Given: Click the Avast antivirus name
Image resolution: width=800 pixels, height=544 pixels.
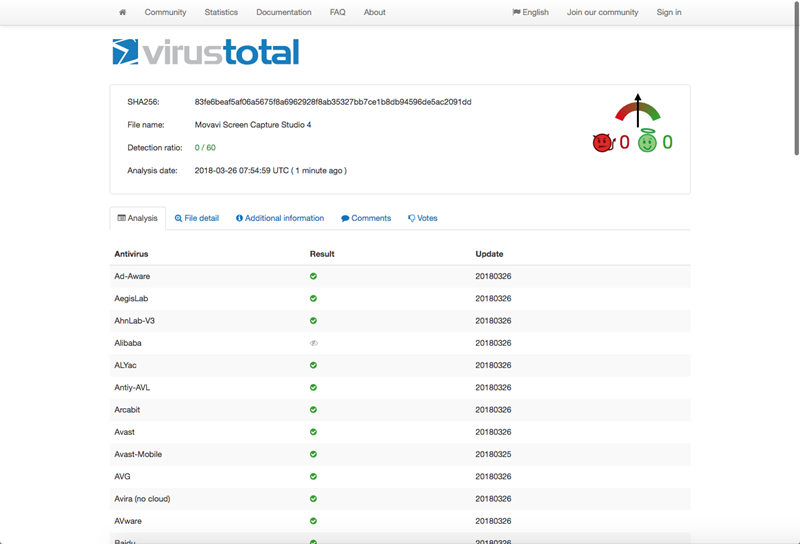Looking at the screenshot, I should [x=124, y=432].
